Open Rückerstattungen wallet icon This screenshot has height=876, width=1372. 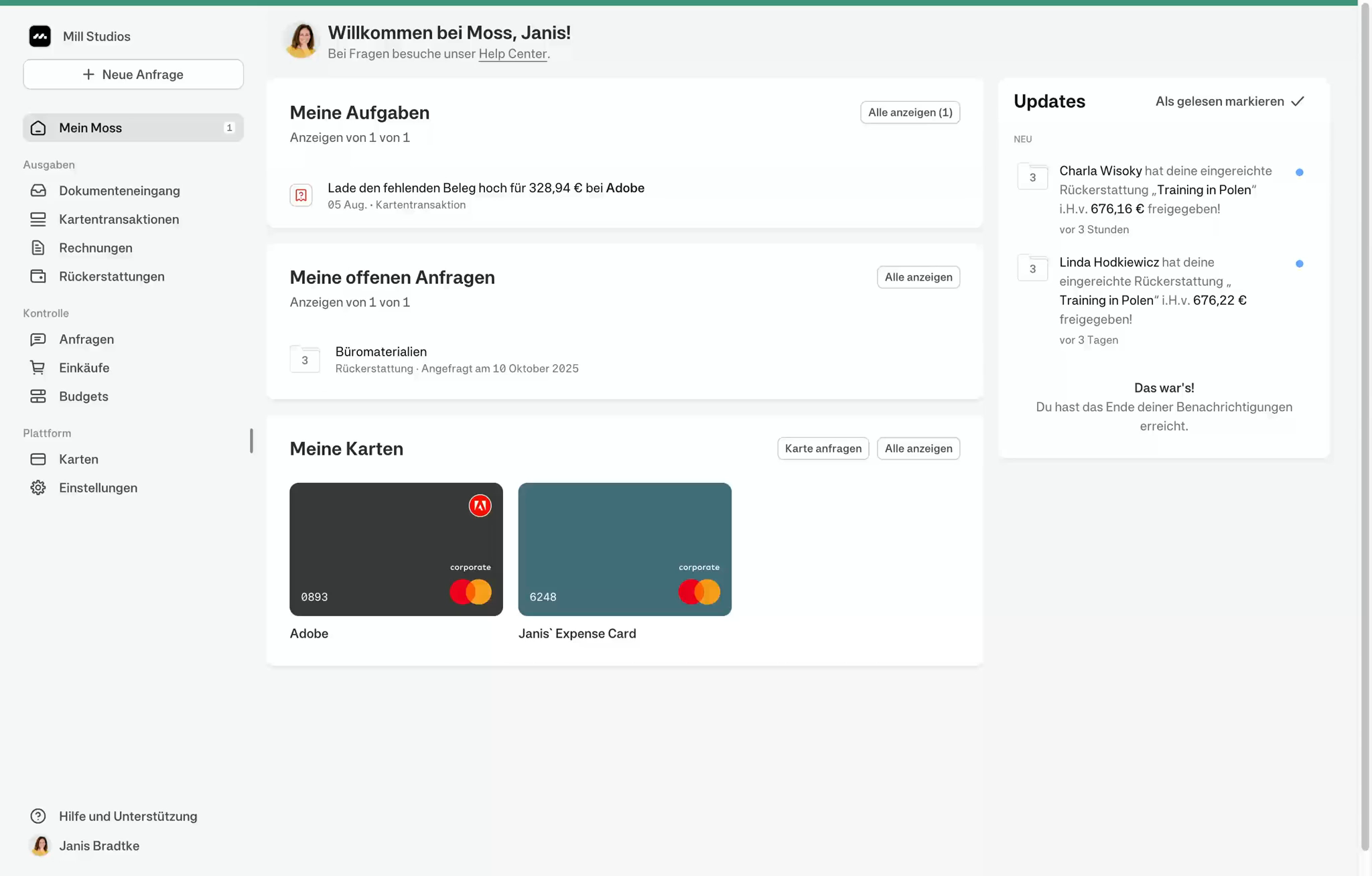38,277
